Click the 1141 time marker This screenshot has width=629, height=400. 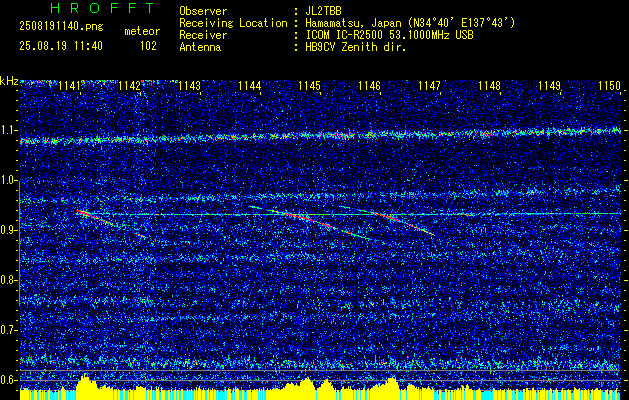[70, 86]
